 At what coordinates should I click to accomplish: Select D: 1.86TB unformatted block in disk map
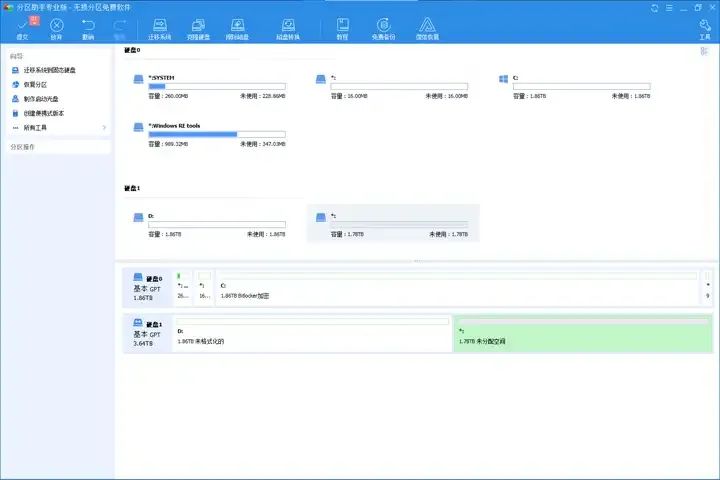click(312, 333)
